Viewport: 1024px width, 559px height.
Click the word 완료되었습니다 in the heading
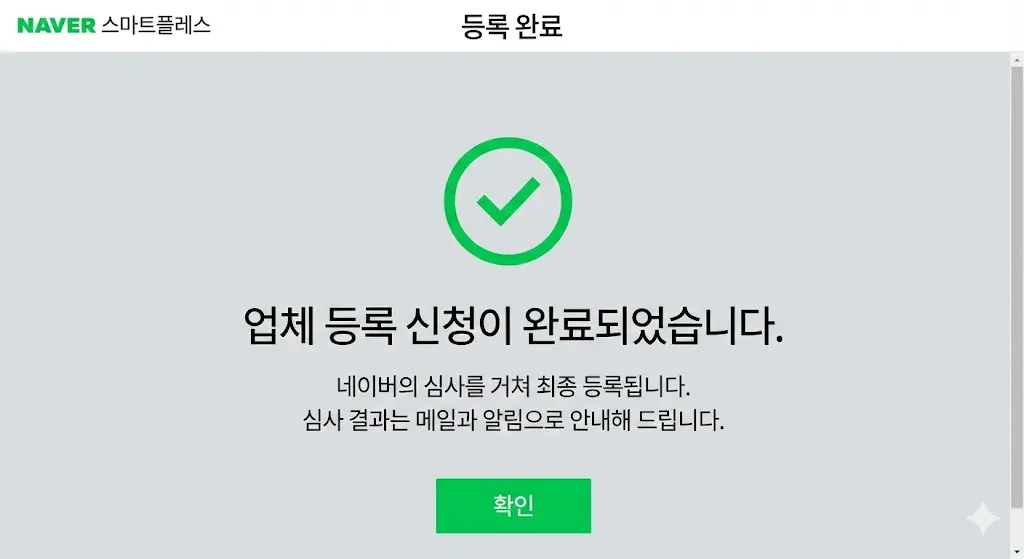click(653, 325)
